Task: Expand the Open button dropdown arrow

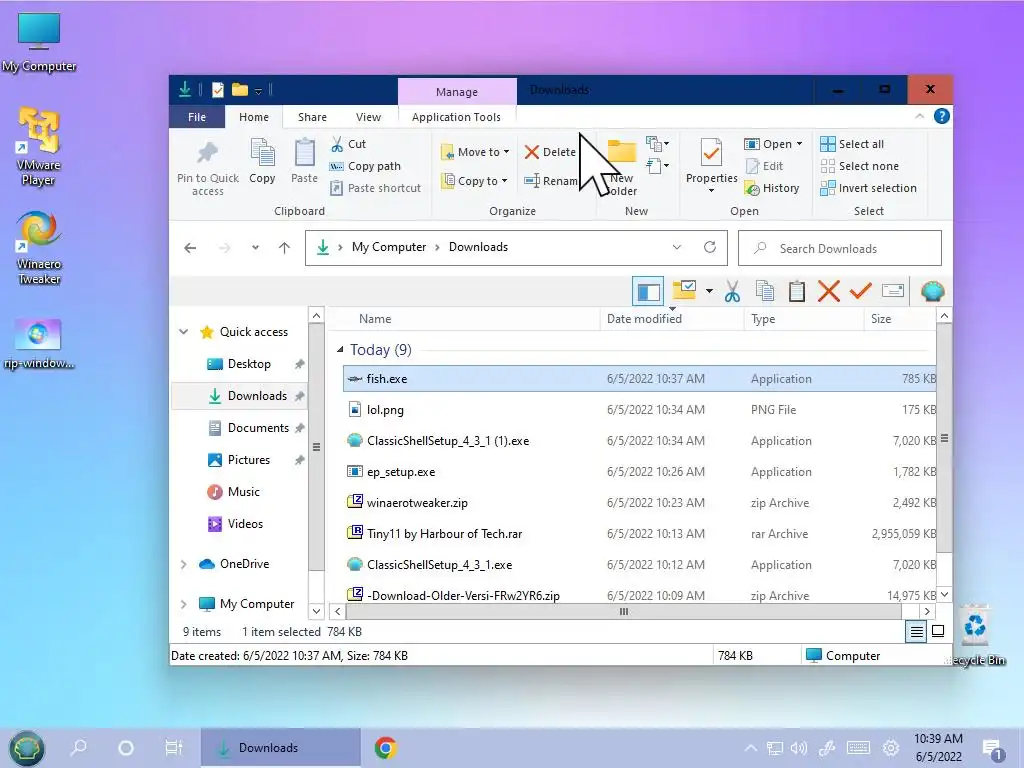Action: tap(799, 144)
